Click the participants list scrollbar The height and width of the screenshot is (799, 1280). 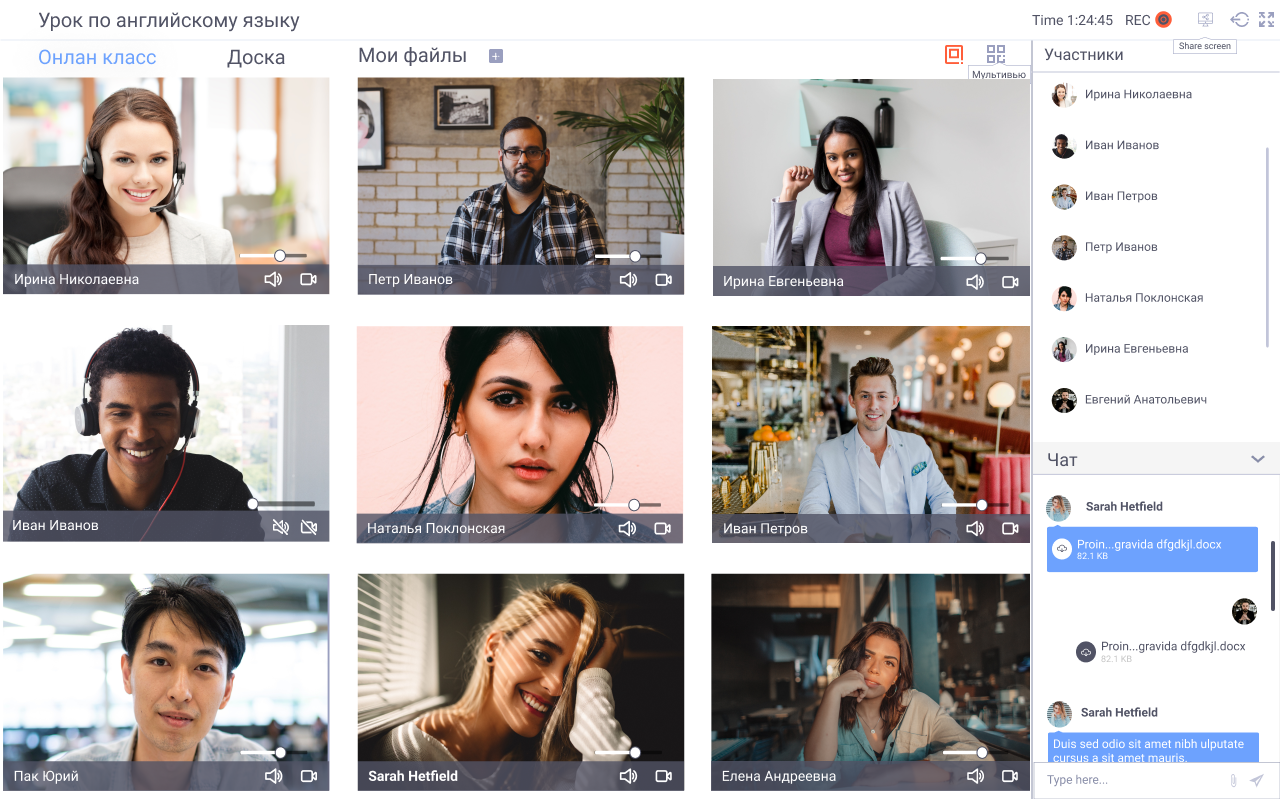[1267, 248]
